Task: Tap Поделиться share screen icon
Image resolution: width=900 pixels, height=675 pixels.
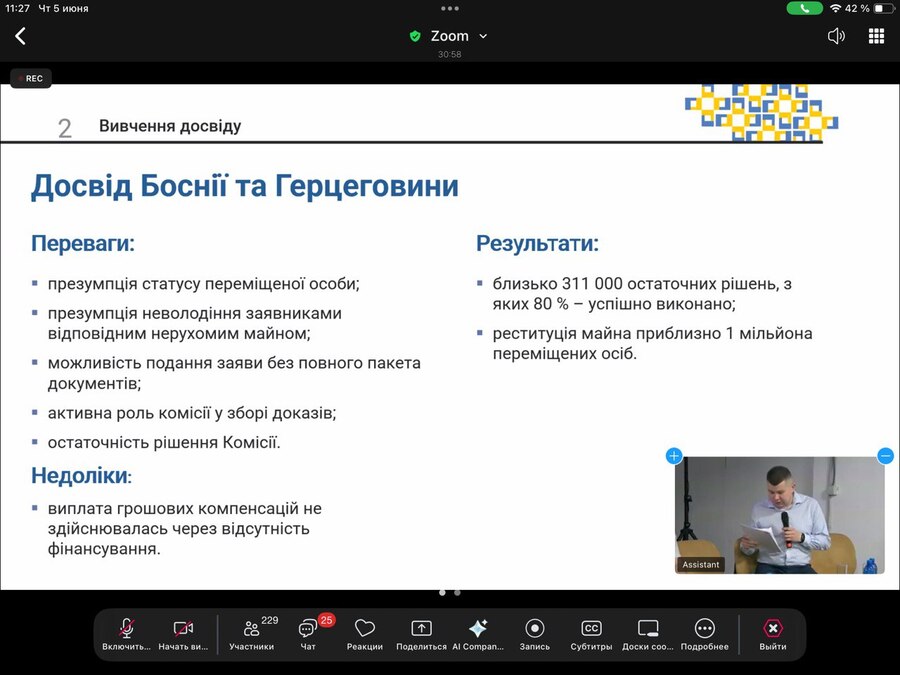Action: point(421,634)
